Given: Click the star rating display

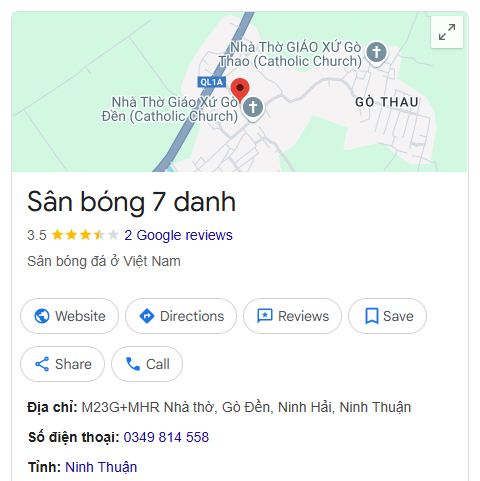Looking at the screenshot, I should tap(85, 235).
